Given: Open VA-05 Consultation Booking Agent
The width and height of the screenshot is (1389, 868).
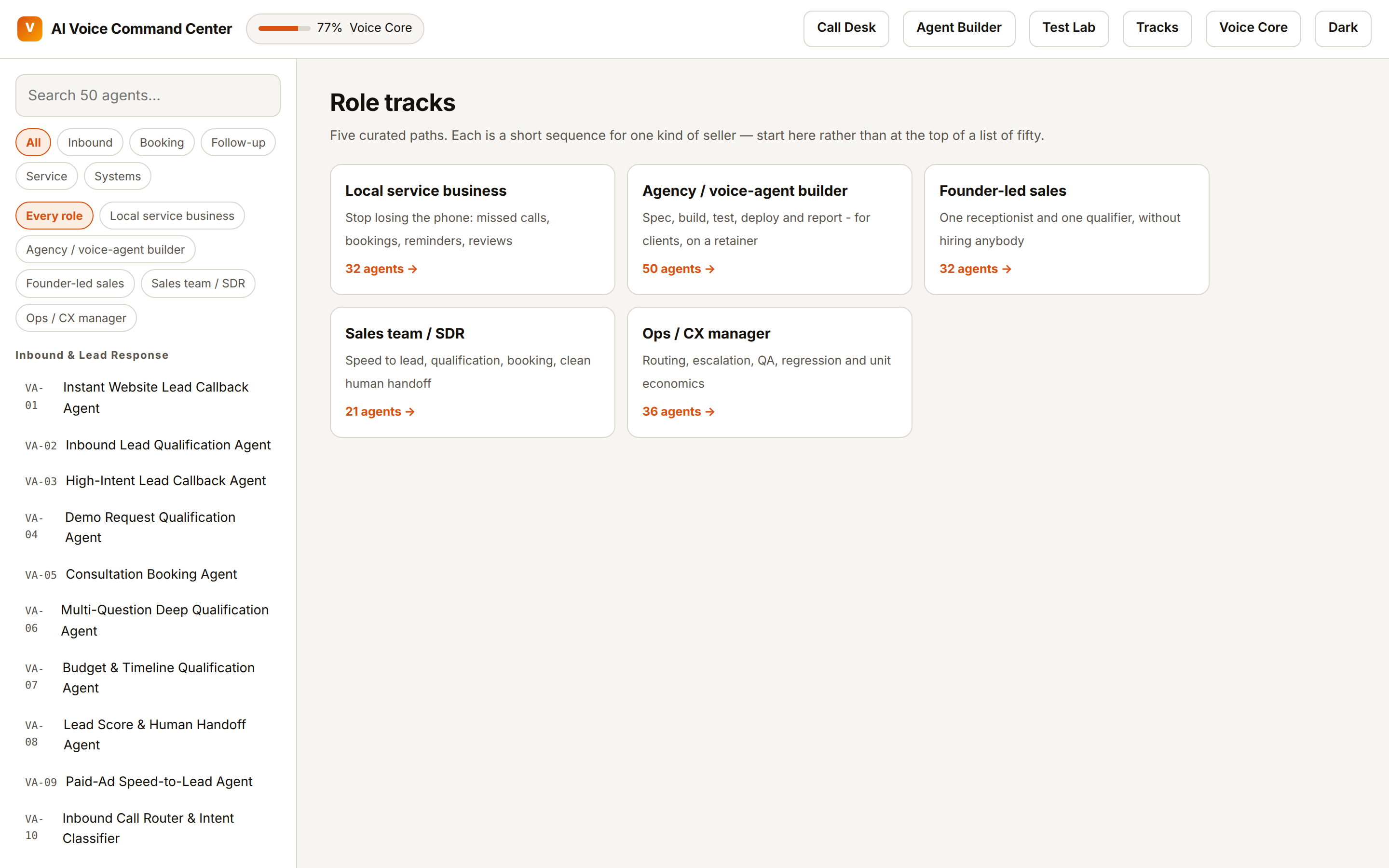Looking at the screenshot, I should click(x=148, y=574).
